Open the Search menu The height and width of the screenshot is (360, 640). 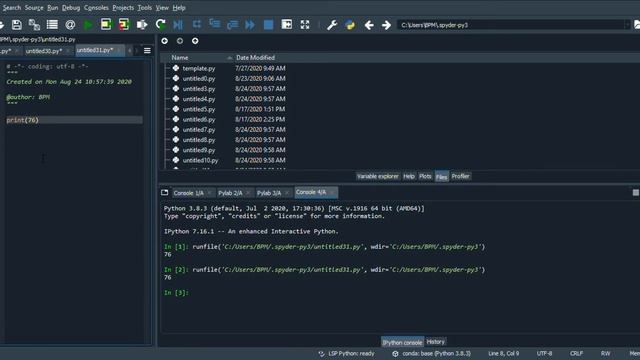tap(11, 8)
